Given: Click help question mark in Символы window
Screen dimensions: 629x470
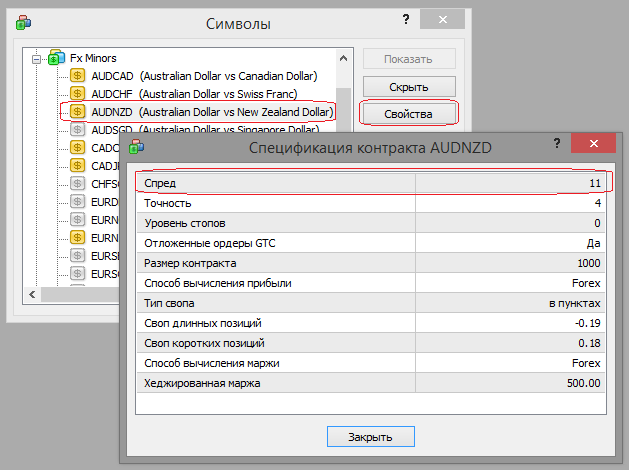Looking at the screenshot, I should (x=406, y=19).
